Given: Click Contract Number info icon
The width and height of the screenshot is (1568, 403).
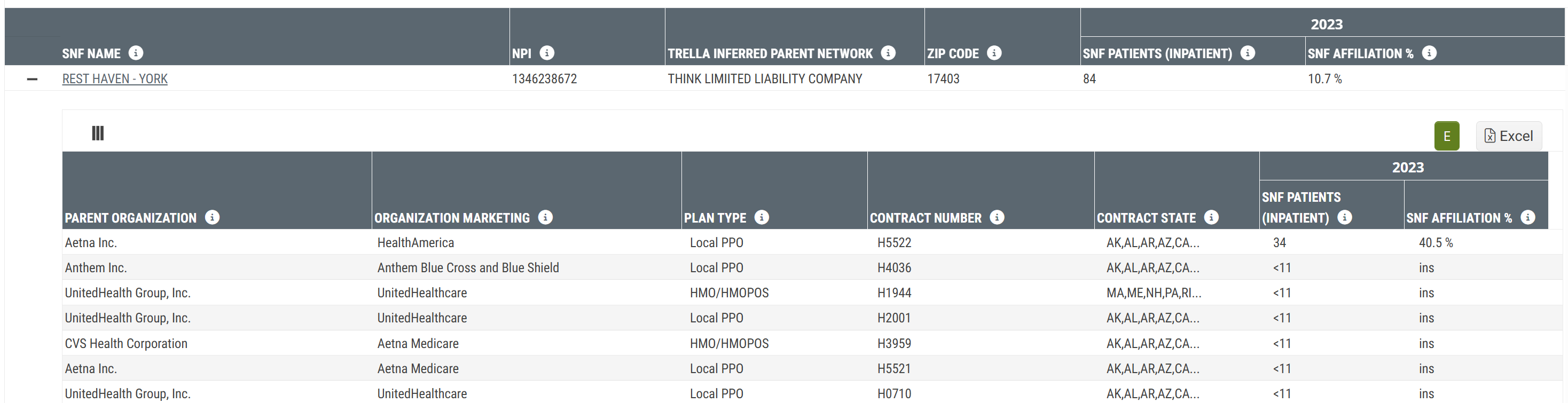Looking at the screenshot, I should tap(997, 217).
